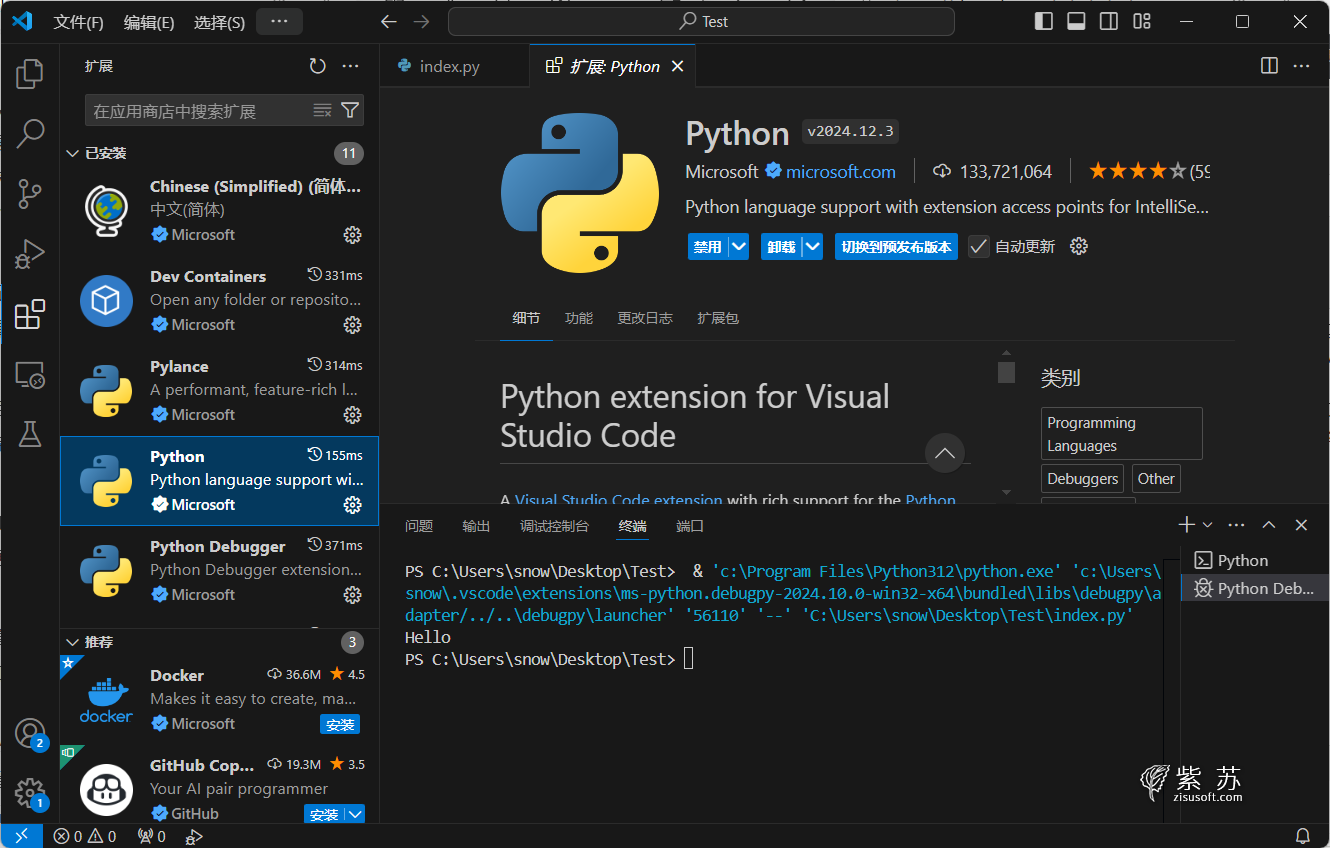Viewport: 1330px width, 848px height.
Task: Switch to the Output panel tab
Action: (476, 526)
